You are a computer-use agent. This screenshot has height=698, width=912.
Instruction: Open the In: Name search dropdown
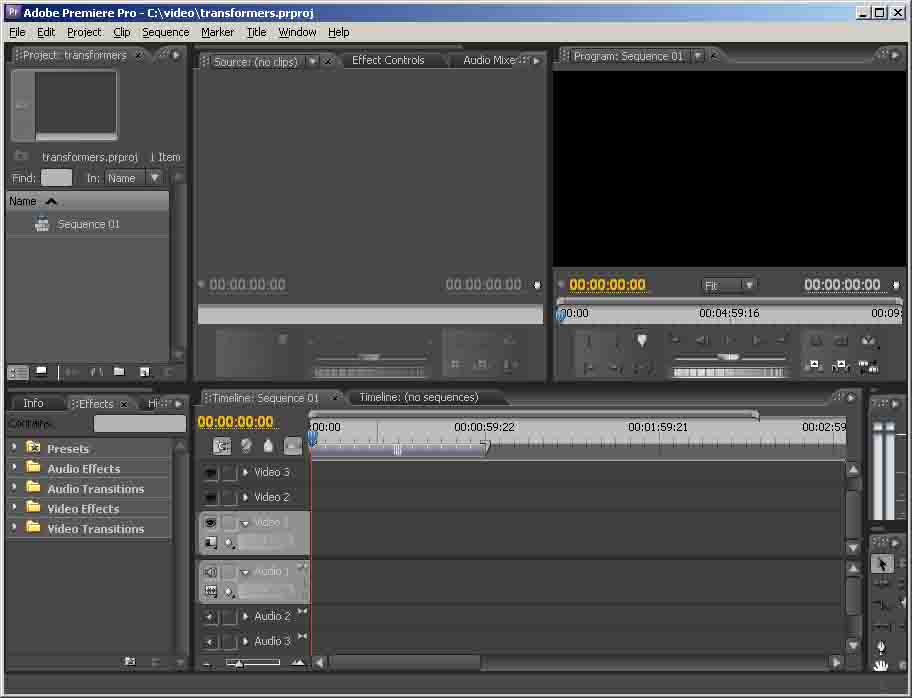click(x=133, y=178)
